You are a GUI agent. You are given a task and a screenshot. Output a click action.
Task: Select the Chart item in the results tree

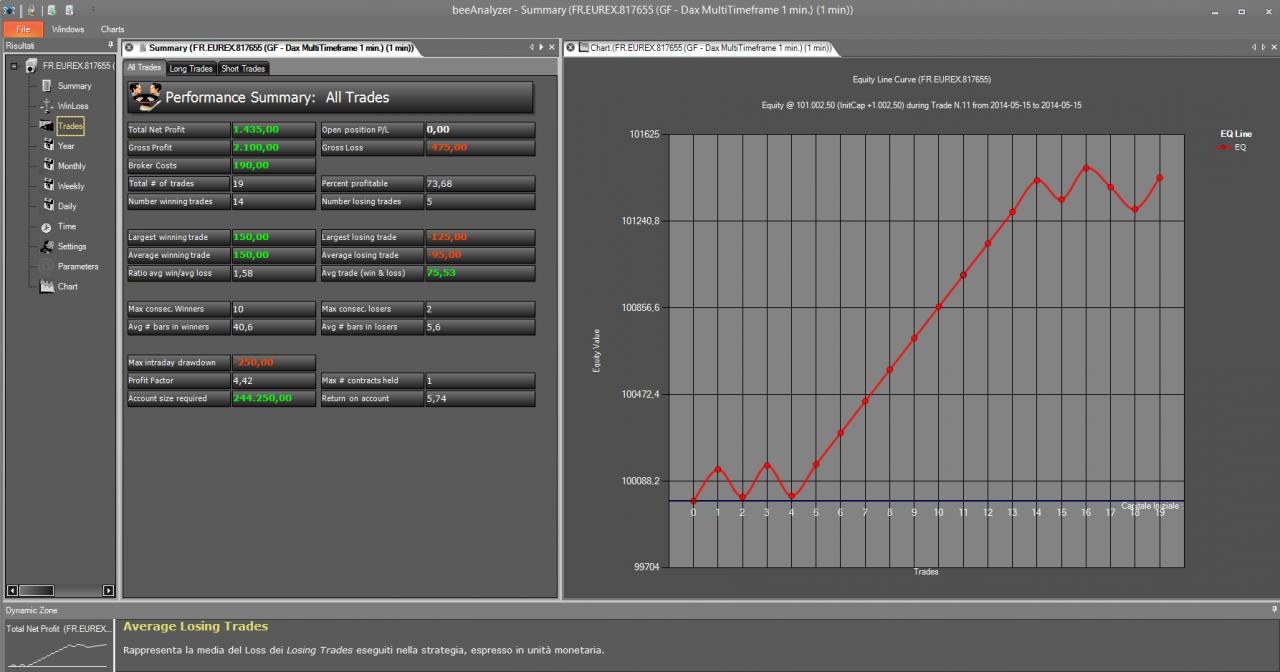point(68,286)
